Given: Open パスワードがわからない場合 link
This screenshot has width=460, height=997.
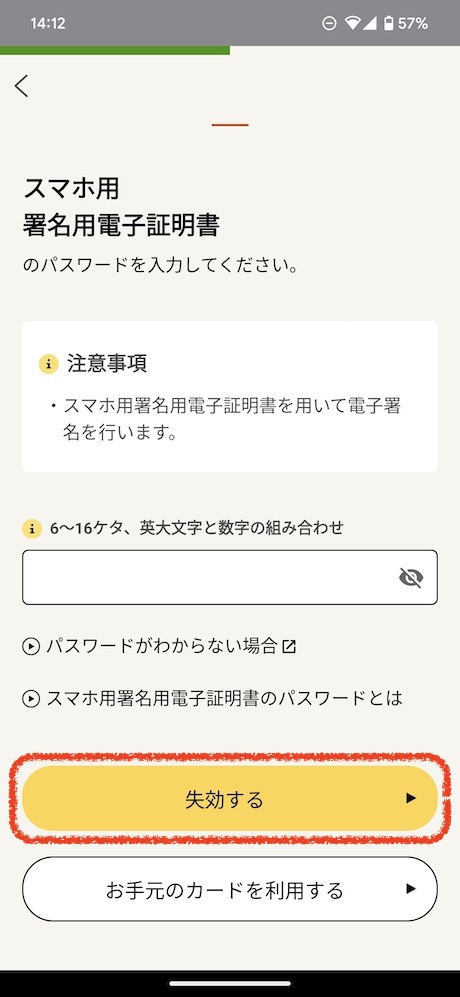Looking at the screenshot, I should click(160, 647).
